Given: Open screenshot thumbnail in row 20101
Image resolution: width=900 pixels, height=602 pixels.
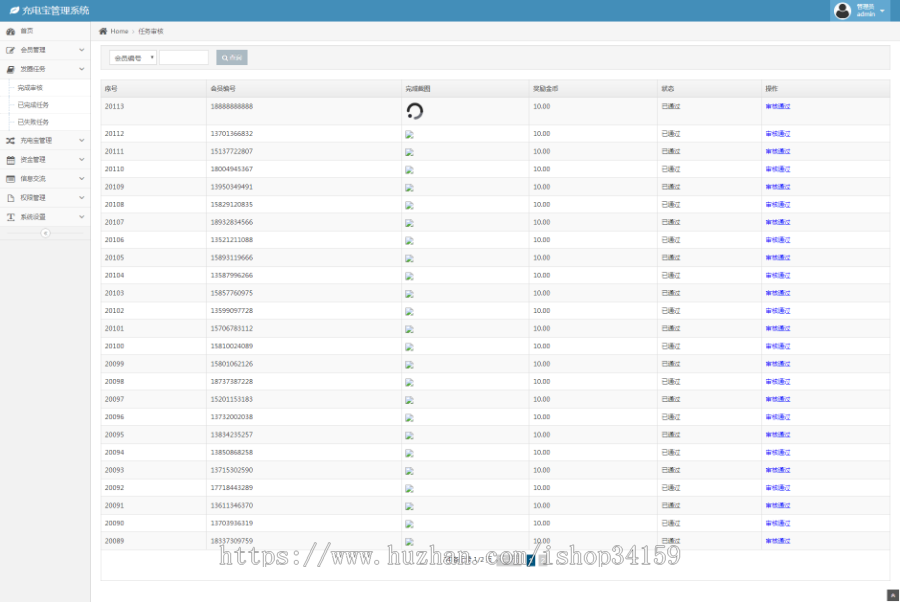Looking at the screenshot, I should (x=409, y=329).
